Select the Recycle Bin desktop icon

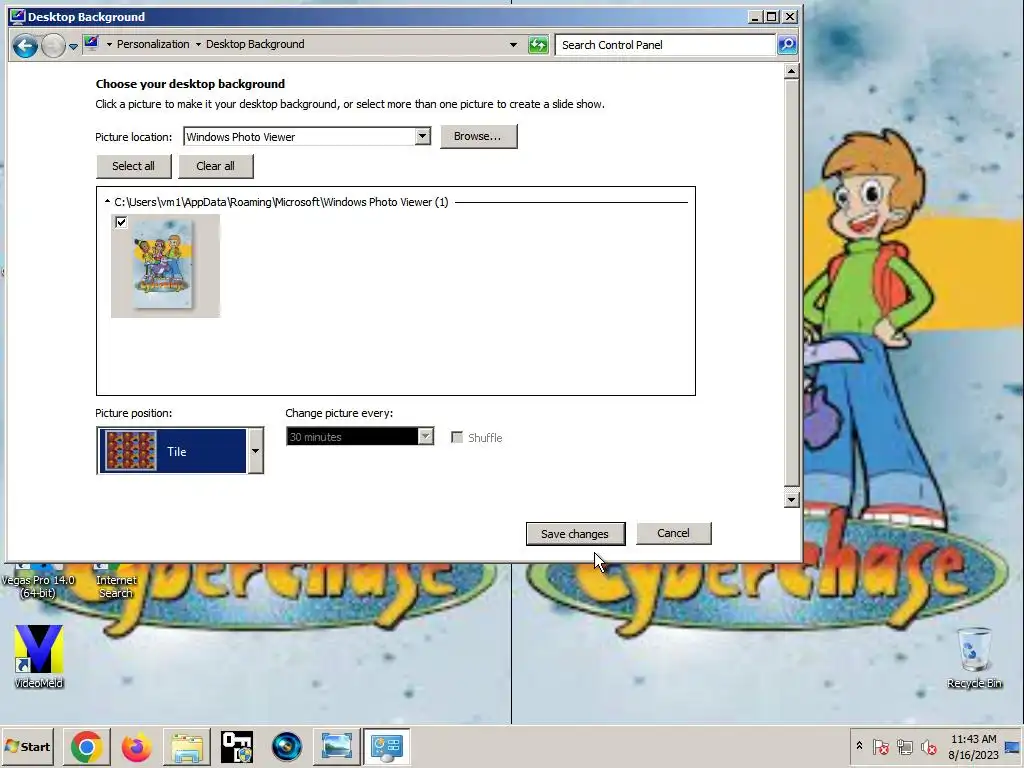click(x=974, y=657)
